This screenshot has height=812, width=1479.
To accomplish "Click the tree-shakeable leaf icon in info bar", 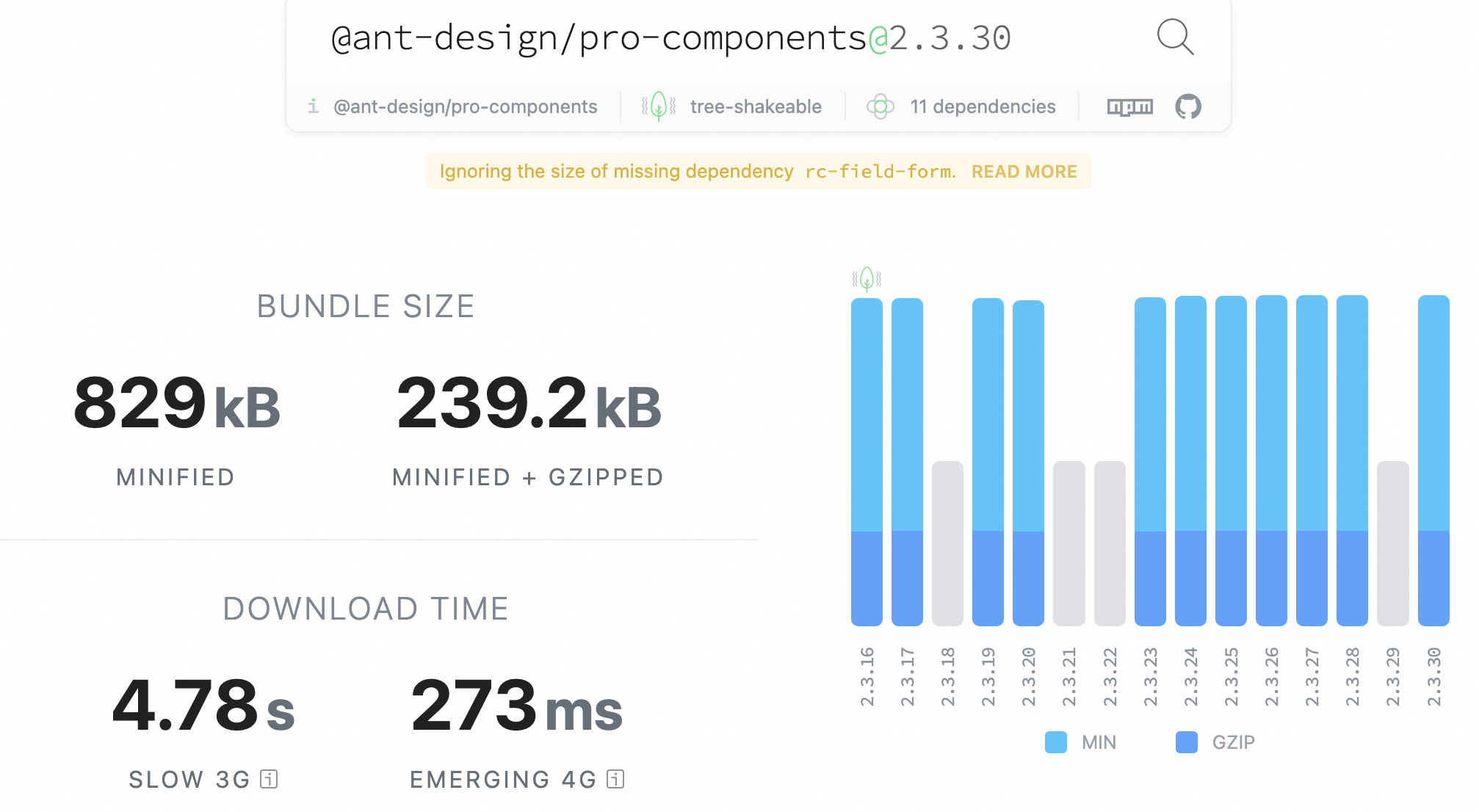I will pos(659,106).
